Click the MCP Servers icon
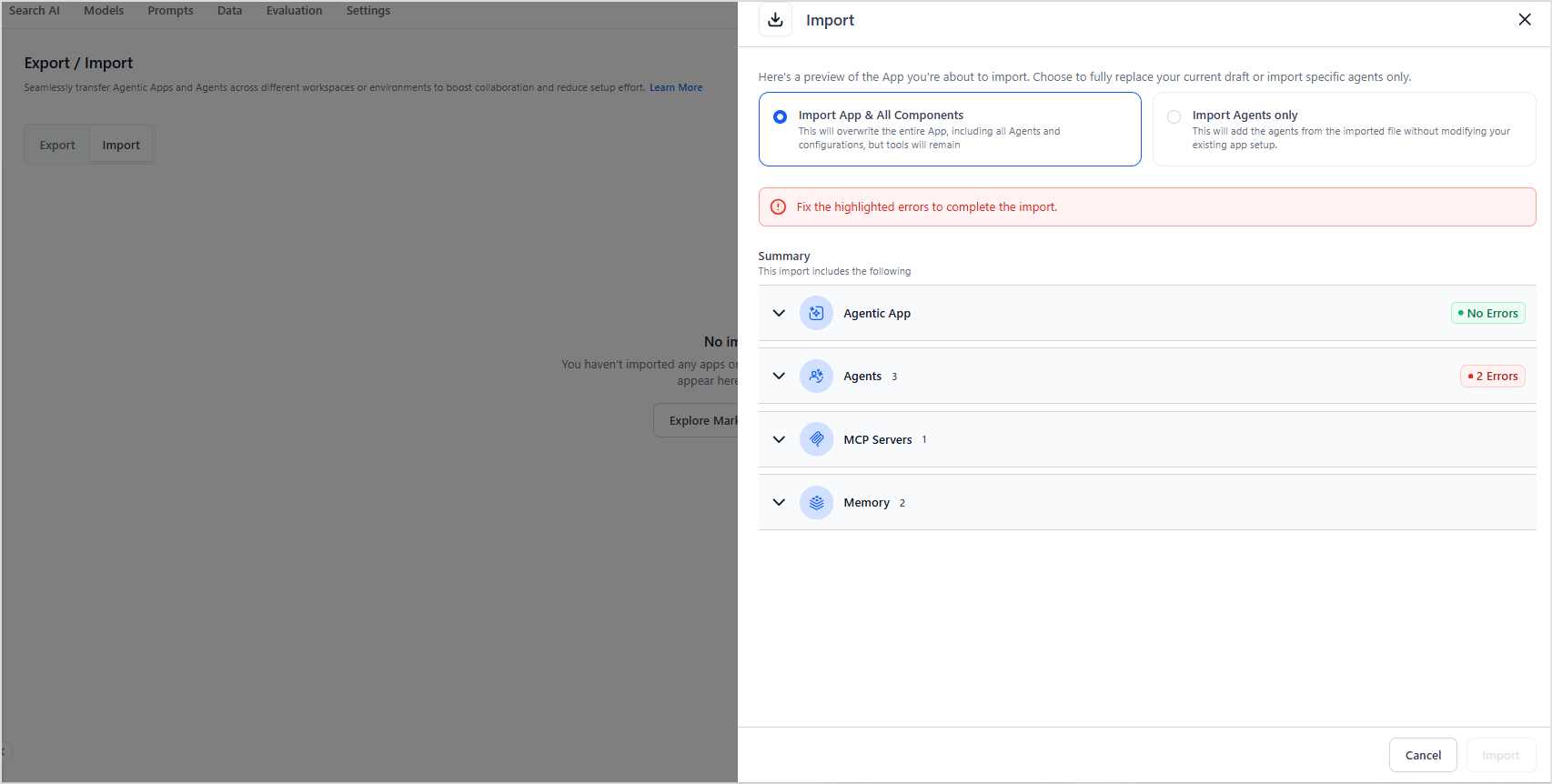This screenshot has width=1552, height=784. click(x=816, y=439)
